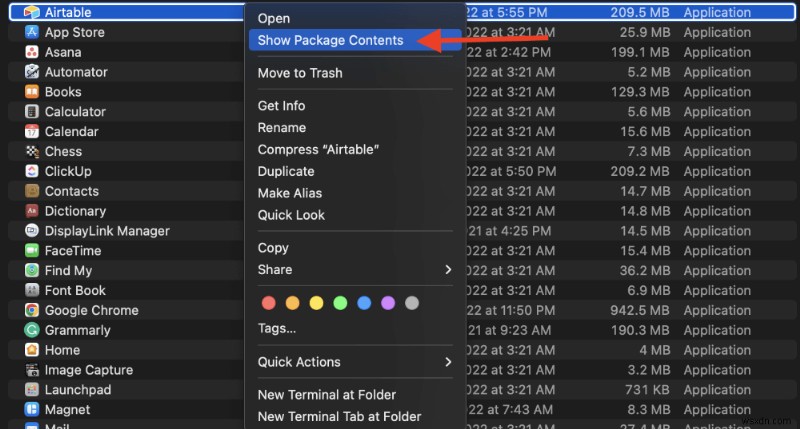Click the Calculator app icon
Screen dimensions: 800x429
[32, 112]
